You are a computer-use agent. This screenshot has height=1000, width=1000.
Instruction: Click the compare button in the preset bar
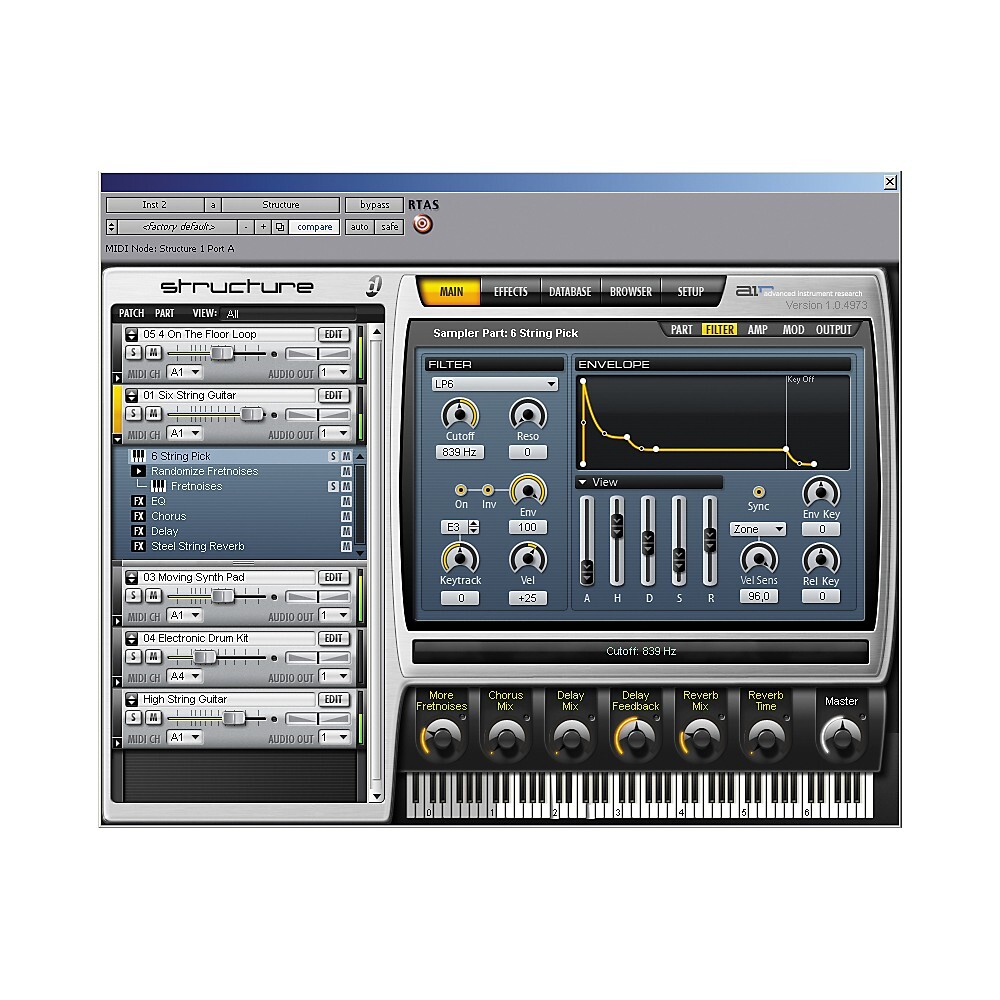[314, 226]
